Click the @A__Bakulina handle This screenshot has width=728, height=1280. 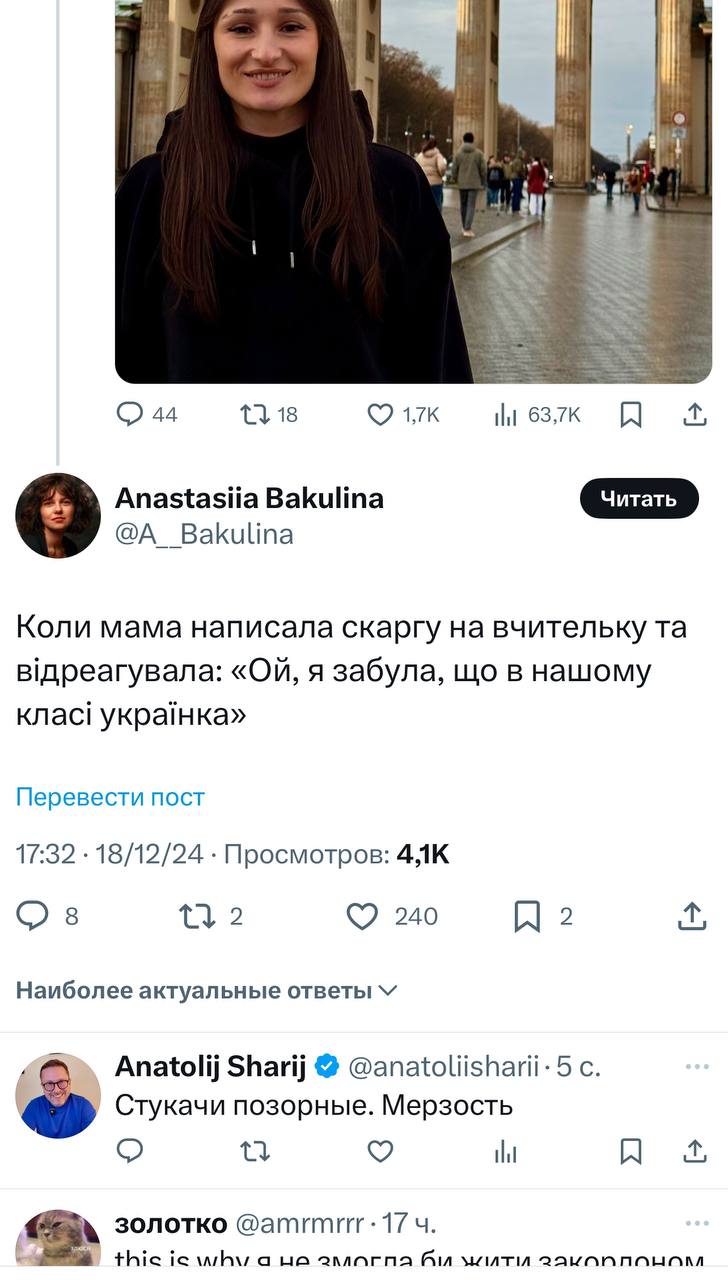click(204, 535)
